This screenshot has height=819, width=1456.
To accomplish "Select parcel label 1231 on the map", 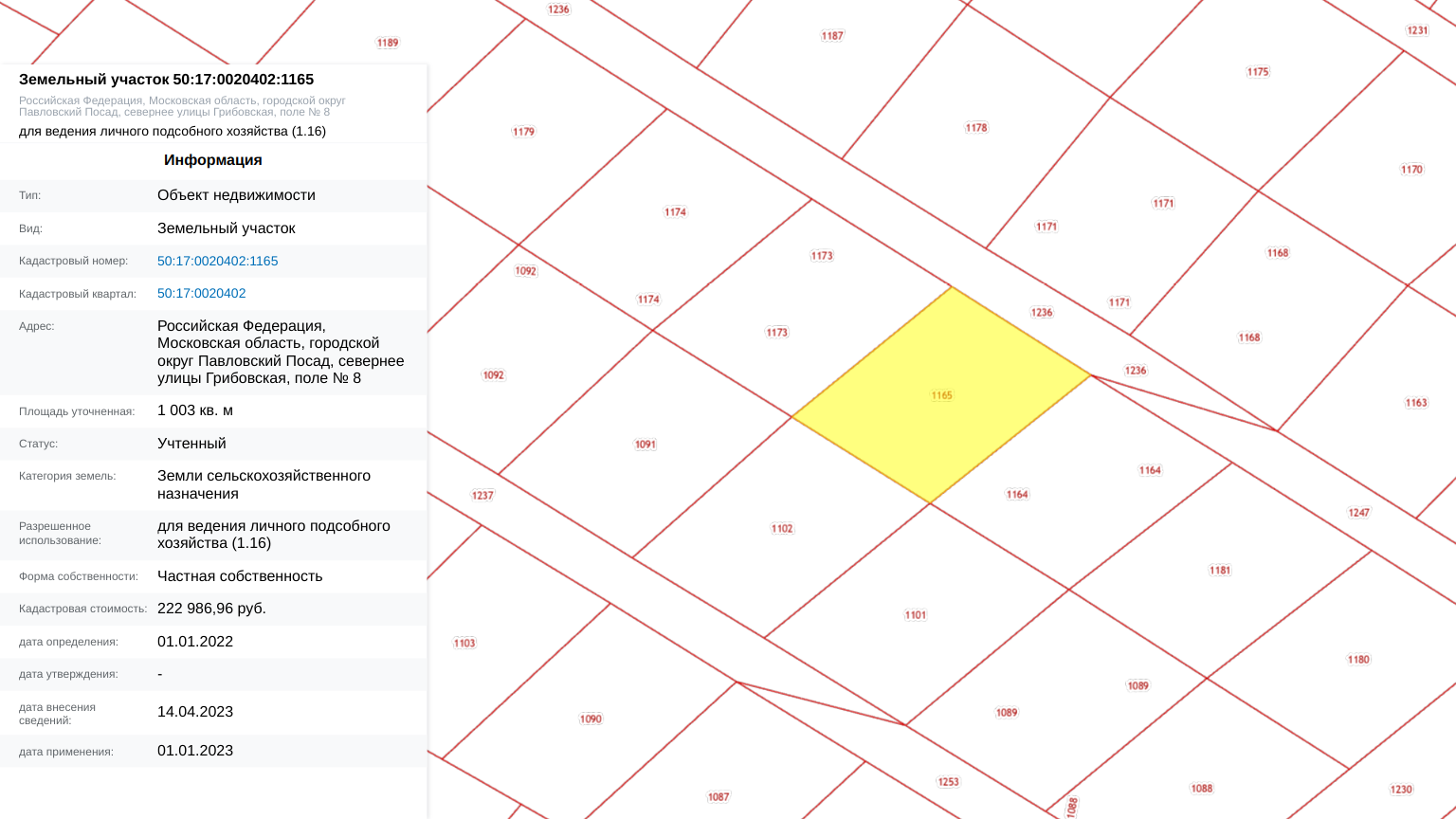I will pos(1417,30).
